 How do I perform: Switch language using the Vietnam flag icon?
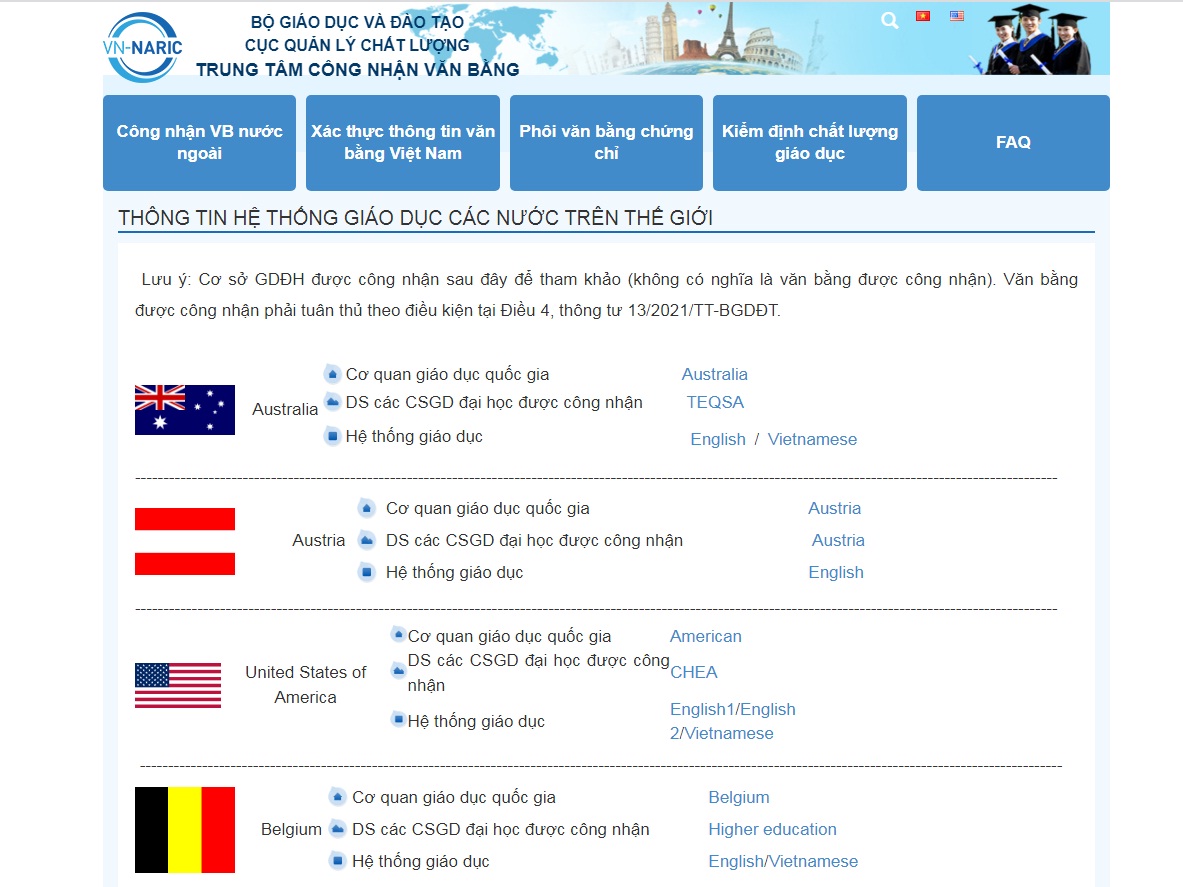923,16
